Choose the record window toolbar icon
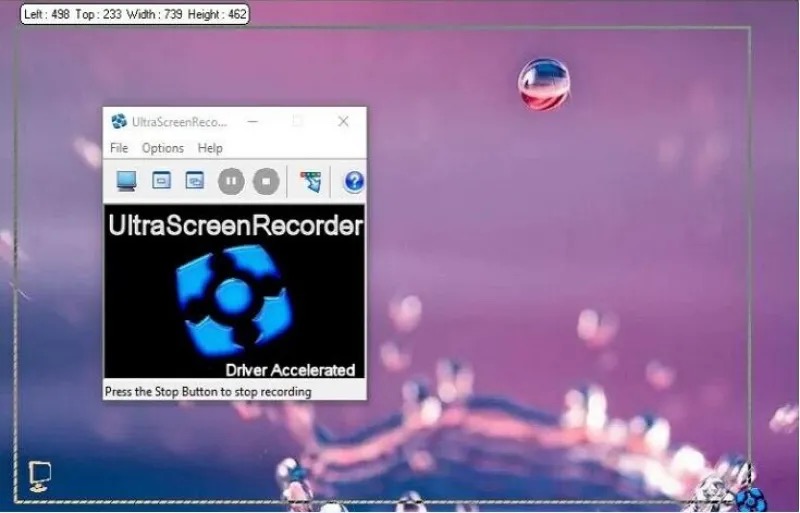800x513 pixels. pos(161,180)
